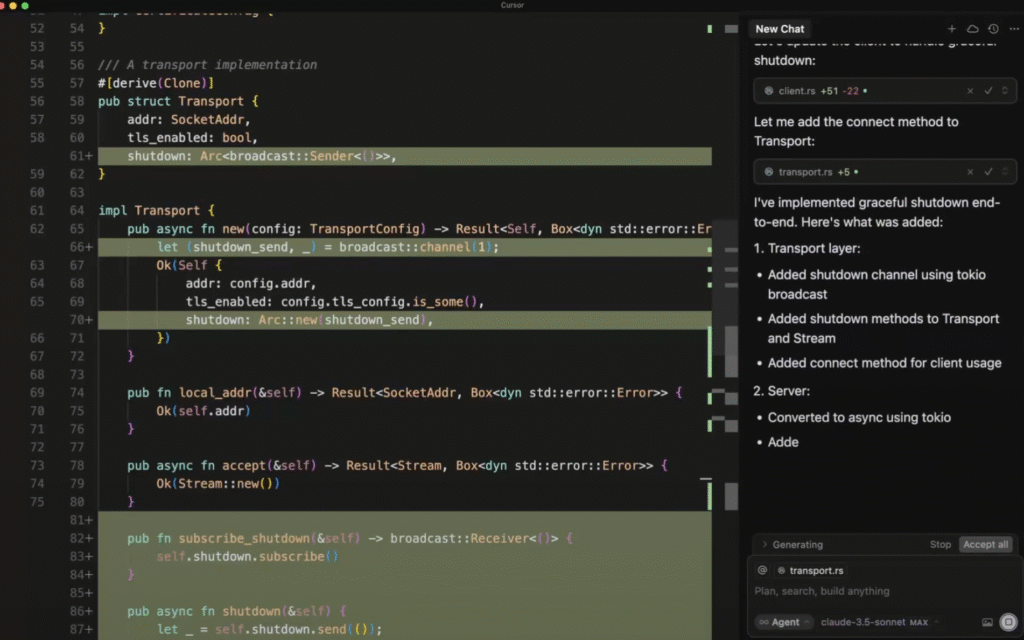Click the 'Ok(self.addr)' line
Image resolution: width=1024 pixels, height=640 pixels.
click(x=203, y=411)
